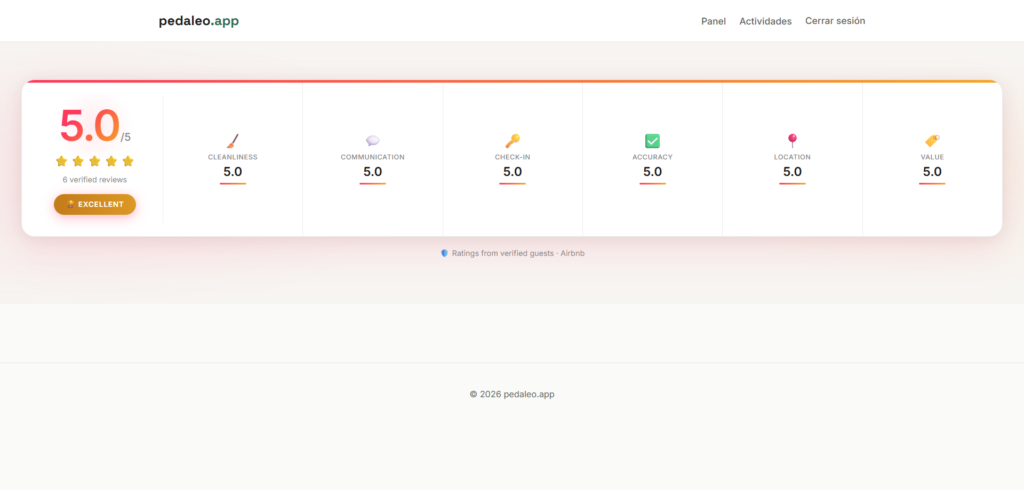Click the Communication speech bubble icon
Image resolution: width=1024 pixels, height=490 pixels.
(372, 140)
